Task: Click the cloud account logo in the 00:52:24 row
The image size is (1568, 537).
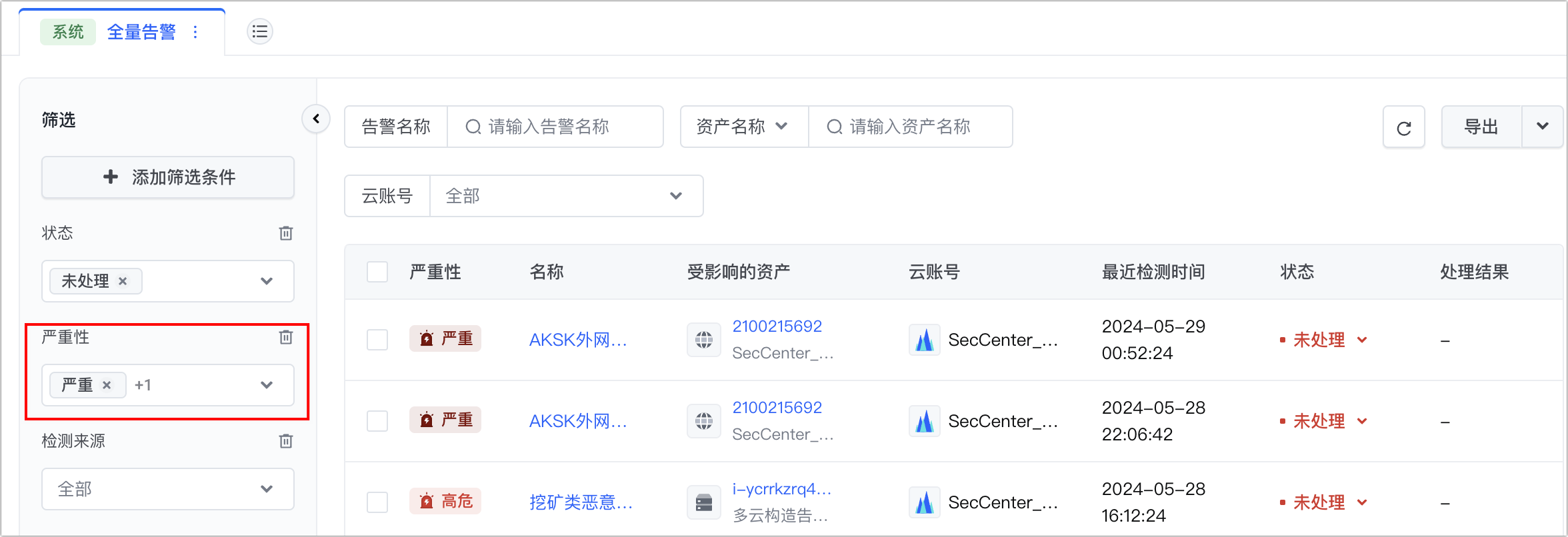Action: click(x=925, y=340)
